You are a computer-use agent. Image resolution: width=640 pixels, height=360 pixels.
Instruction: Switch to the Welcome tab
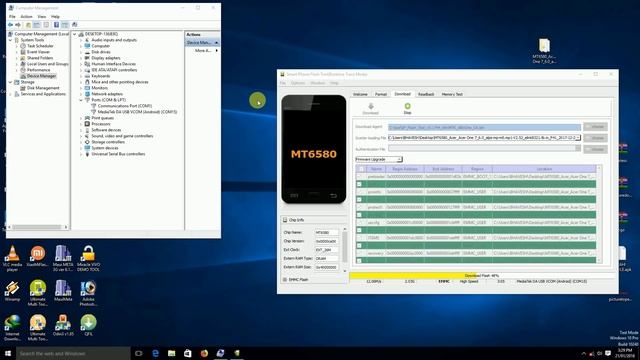(x=360, y=94)
